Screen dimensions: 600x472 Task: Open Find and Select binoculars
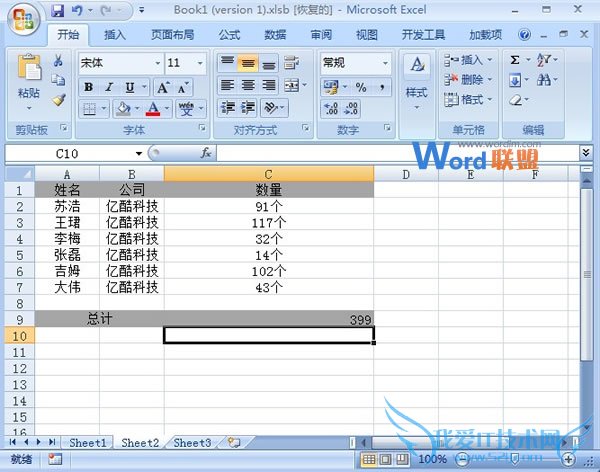[x=543, y=80]
